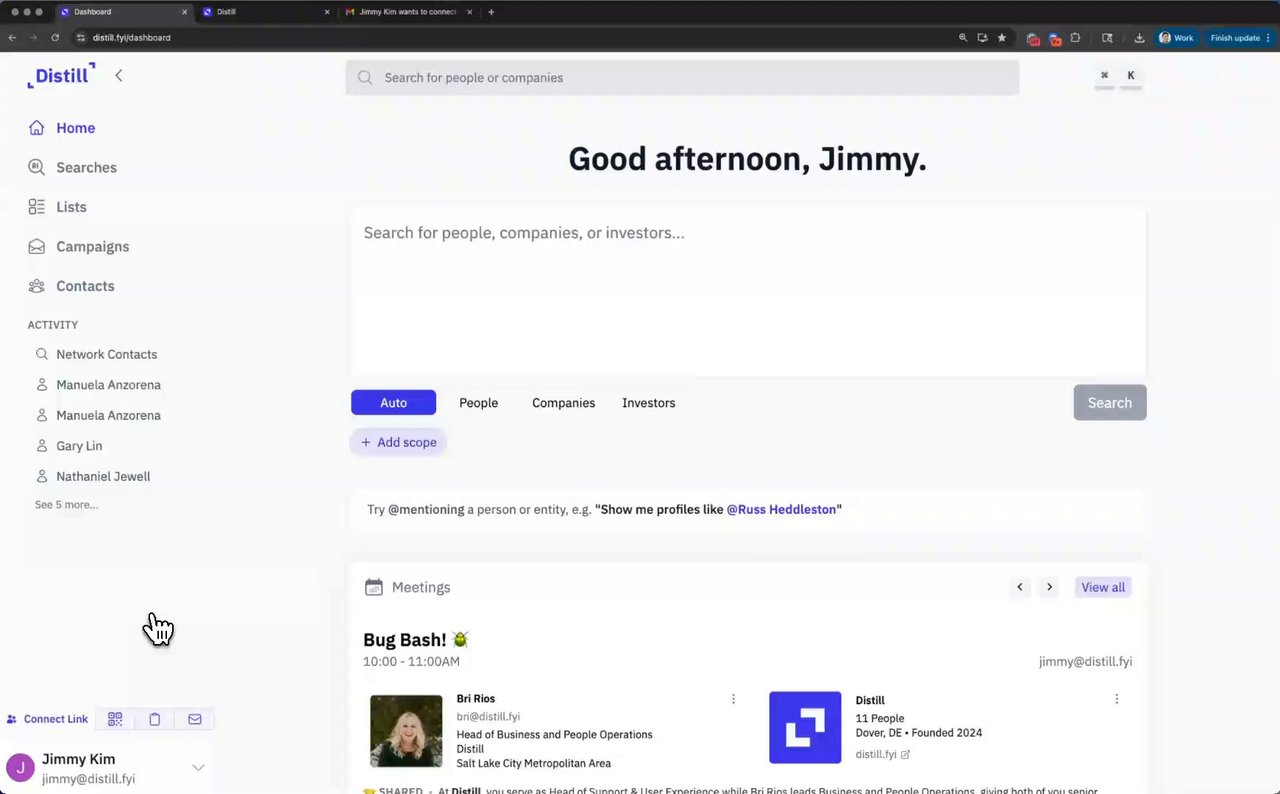The image size is (1280, 794).
Task: Copy connect link with clipboard icon
Action: (x=155, y=719)
